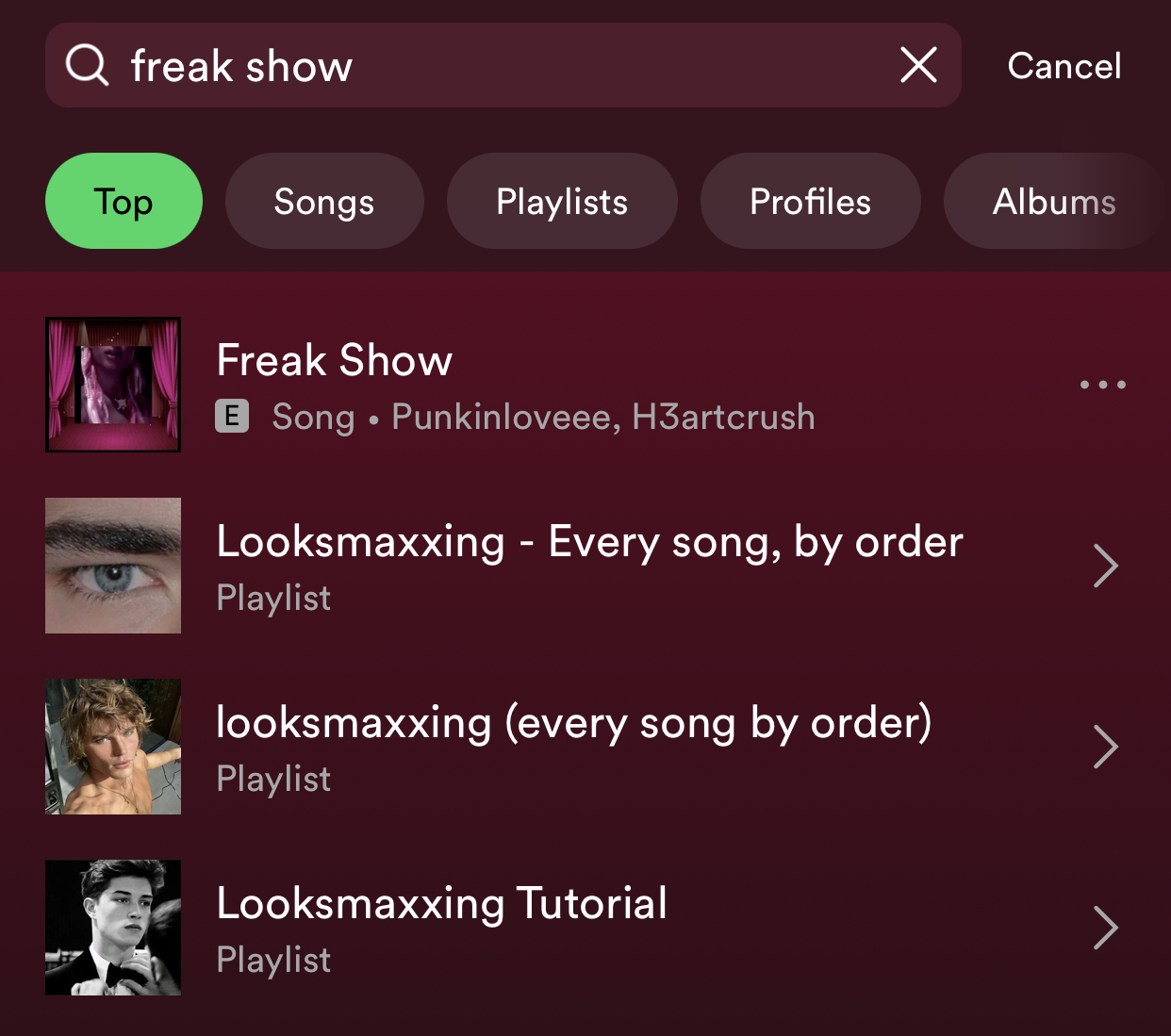Click the Freak Show album cover thumbnail

(113, 385)
